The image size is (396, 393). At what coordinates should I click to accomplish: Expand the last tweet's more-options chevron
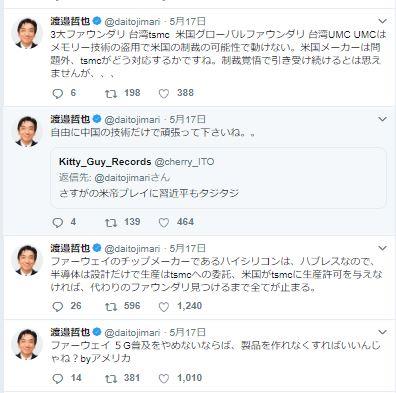pyautogui.click(x=382, y=332)
